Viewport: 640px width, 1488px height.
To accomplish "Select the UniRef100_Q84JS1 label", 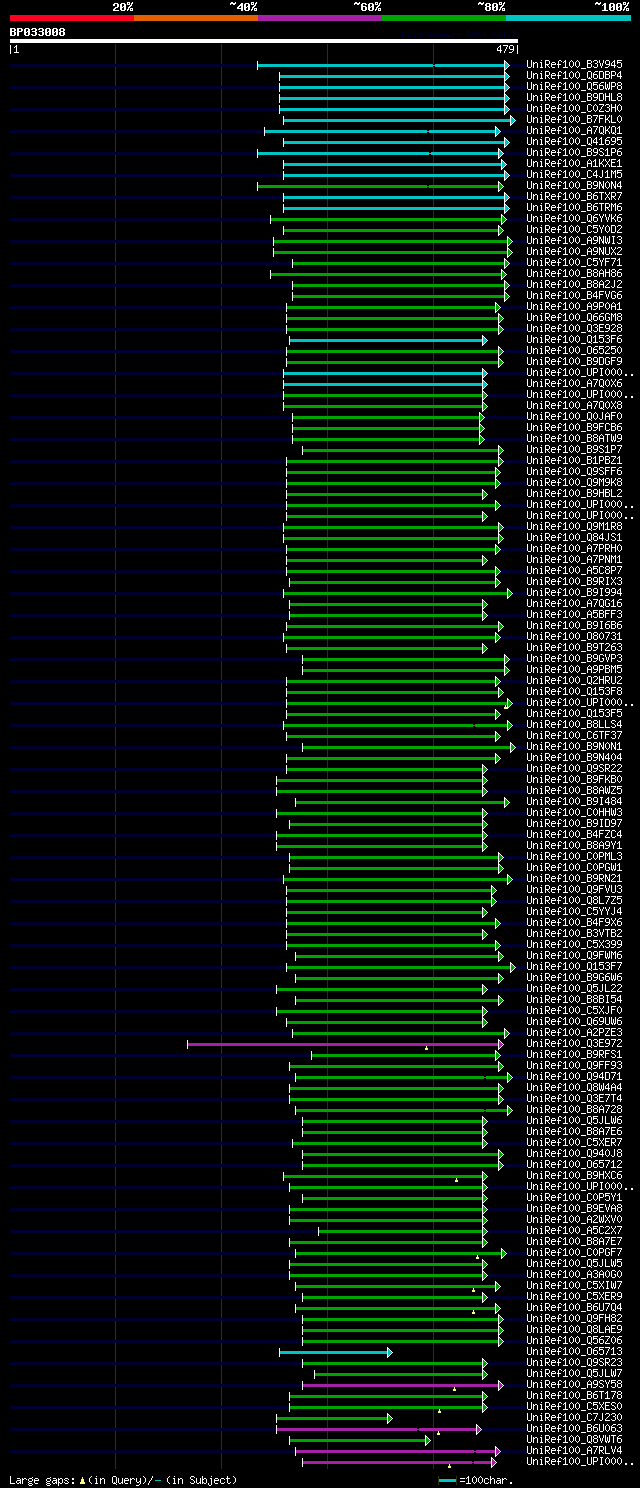I will point(574,538).
